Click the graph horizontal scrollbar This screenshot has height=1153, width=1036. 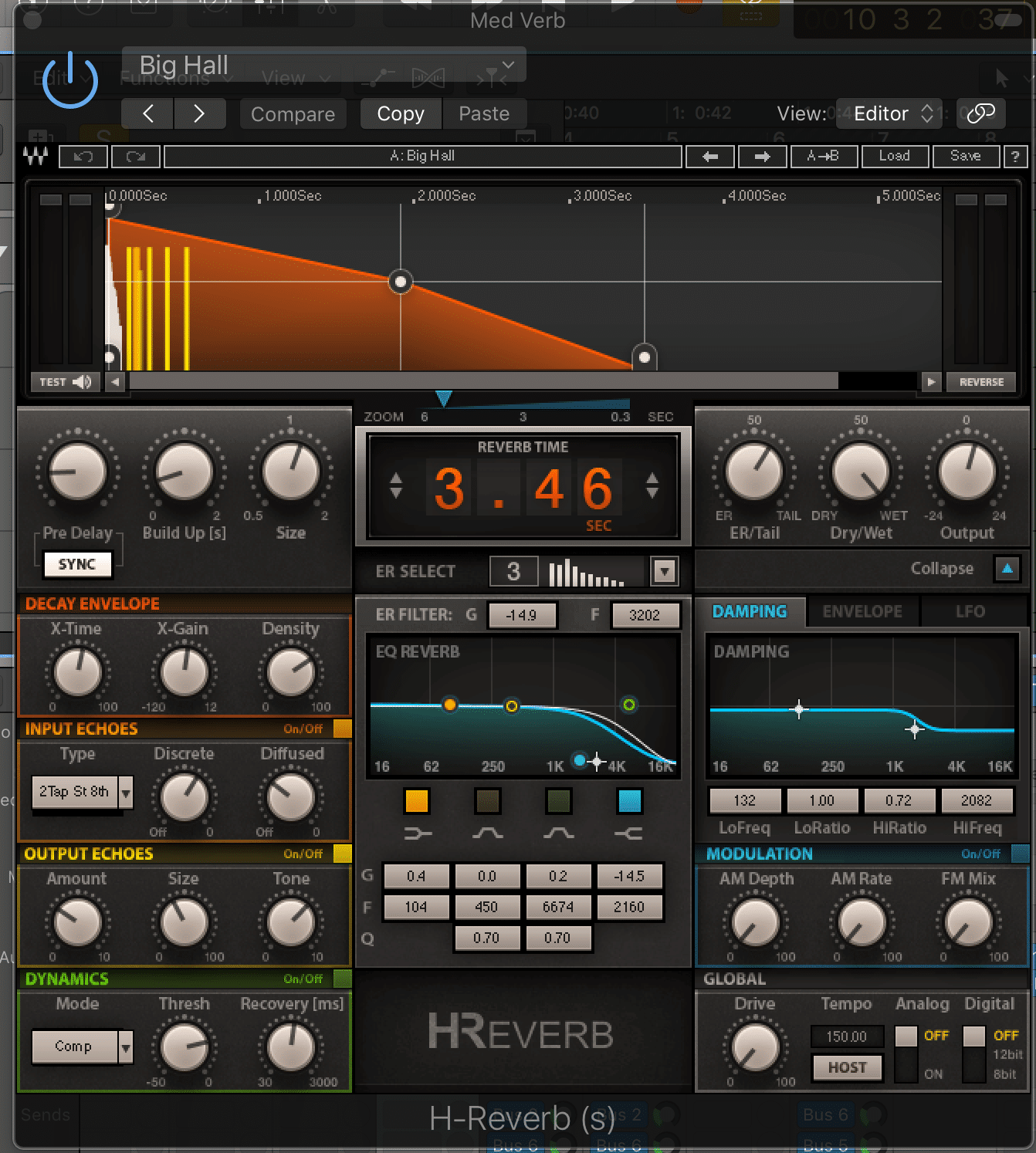click(x=484, y=381)
